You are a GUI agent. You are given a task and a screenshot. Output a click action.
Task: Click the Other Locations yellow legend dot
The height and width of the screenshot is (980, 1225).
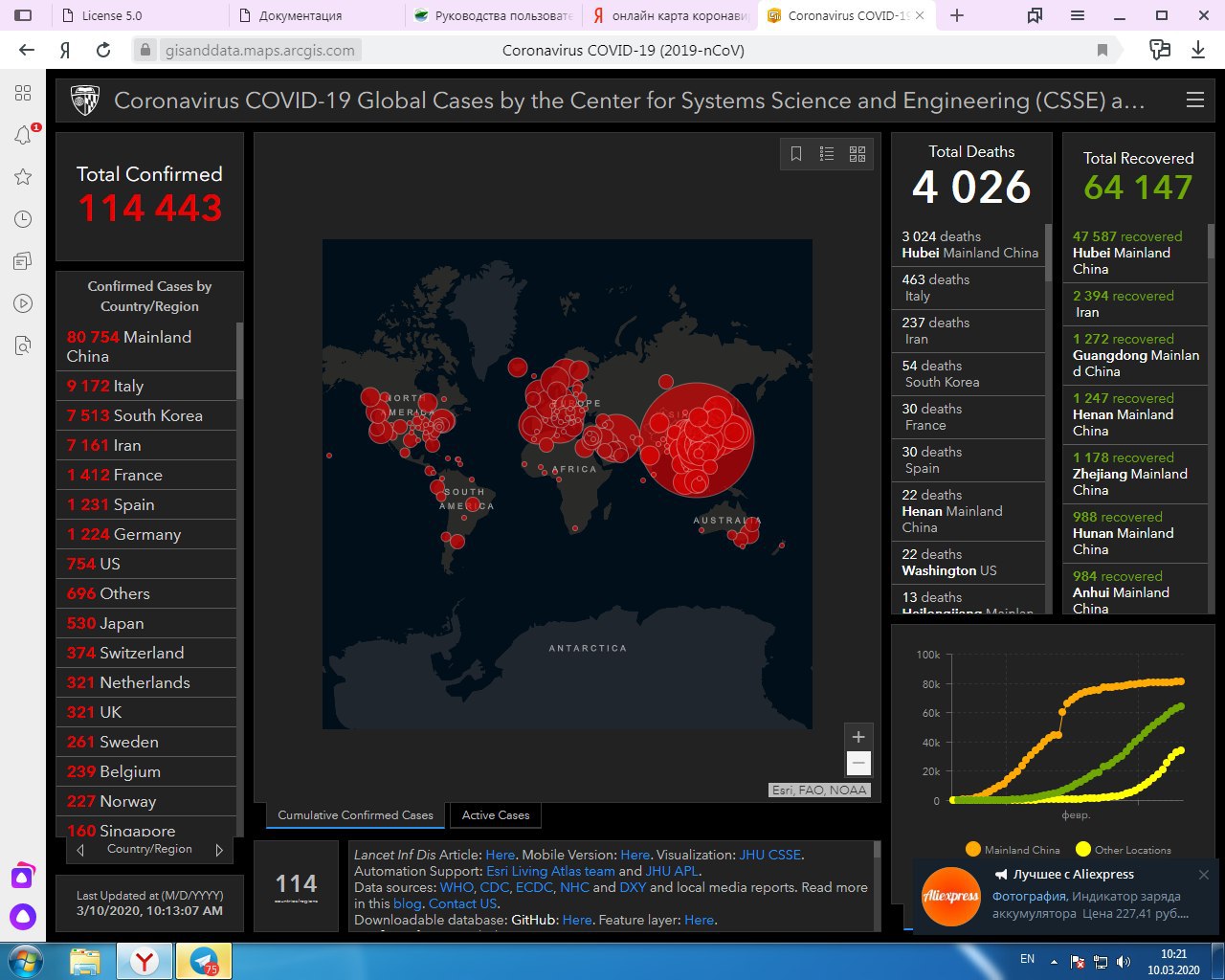pos(1083,849)
